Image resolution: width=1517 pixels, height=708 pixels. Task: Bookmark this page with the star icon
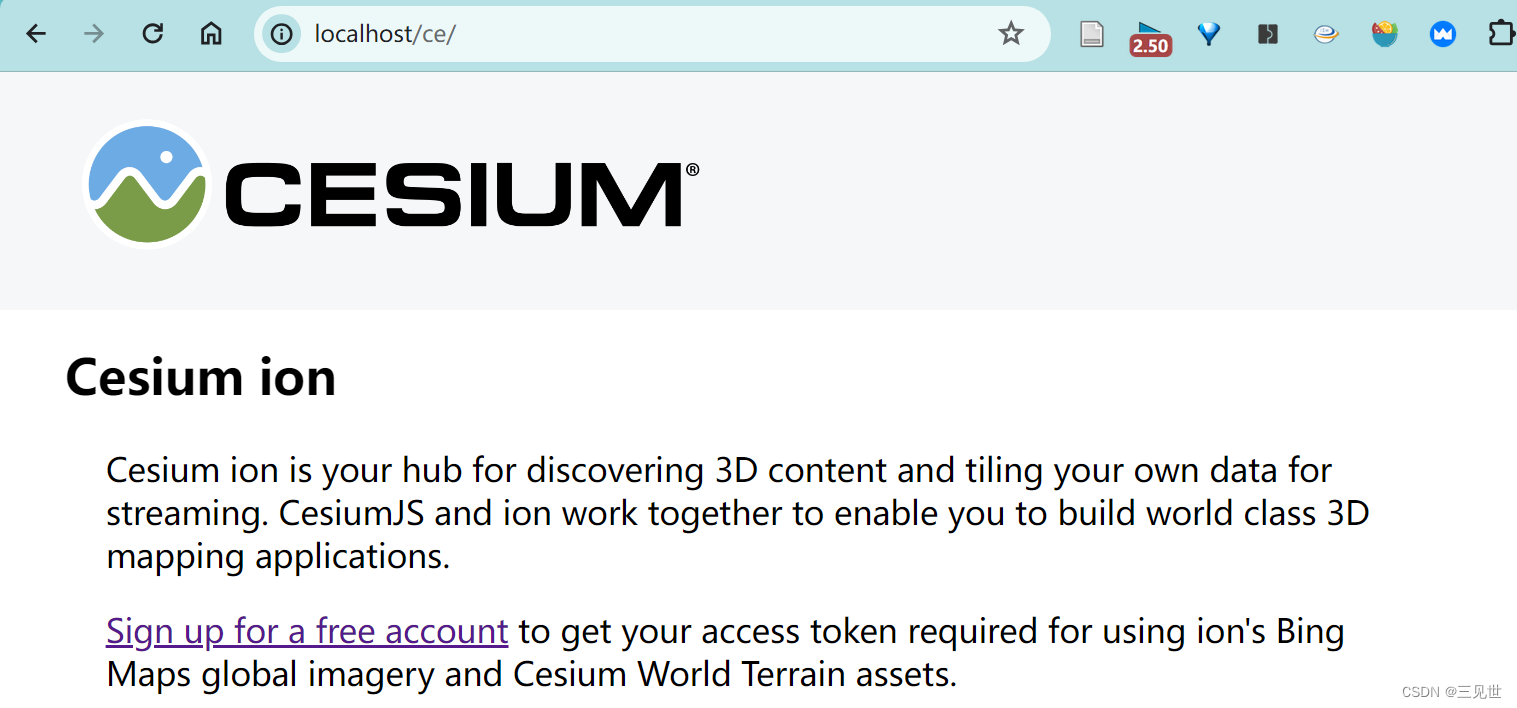pos(1010,33)
